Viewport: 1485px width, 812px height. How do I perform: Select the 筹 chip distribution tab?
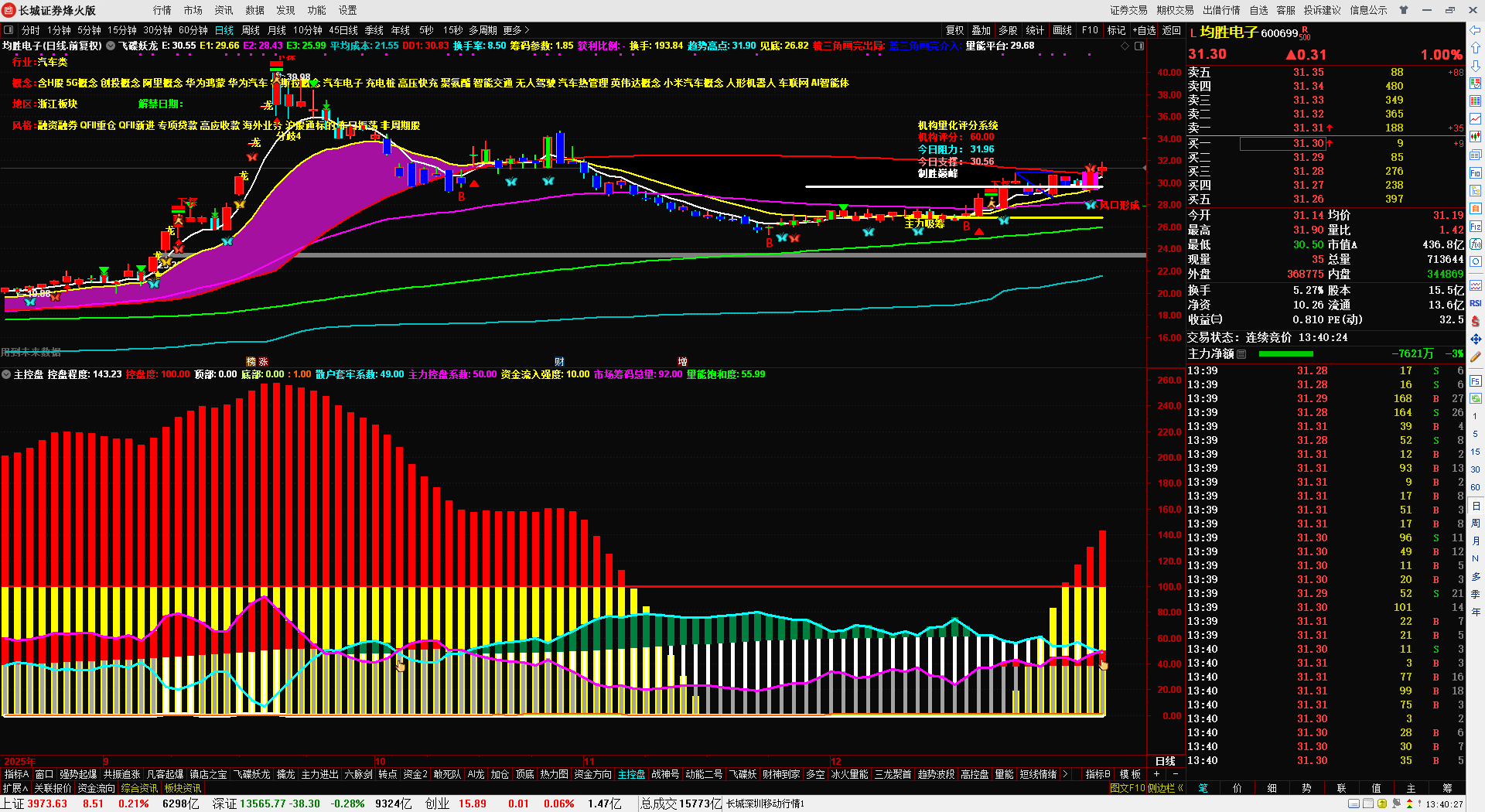pos(1447,788)
